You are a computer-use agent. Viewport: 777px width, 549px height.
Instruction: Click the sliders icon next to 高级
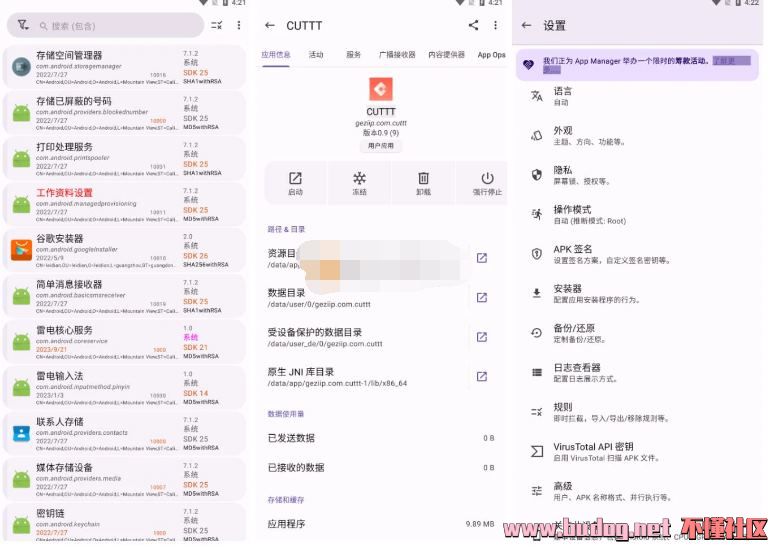click(x=537, y=491)
